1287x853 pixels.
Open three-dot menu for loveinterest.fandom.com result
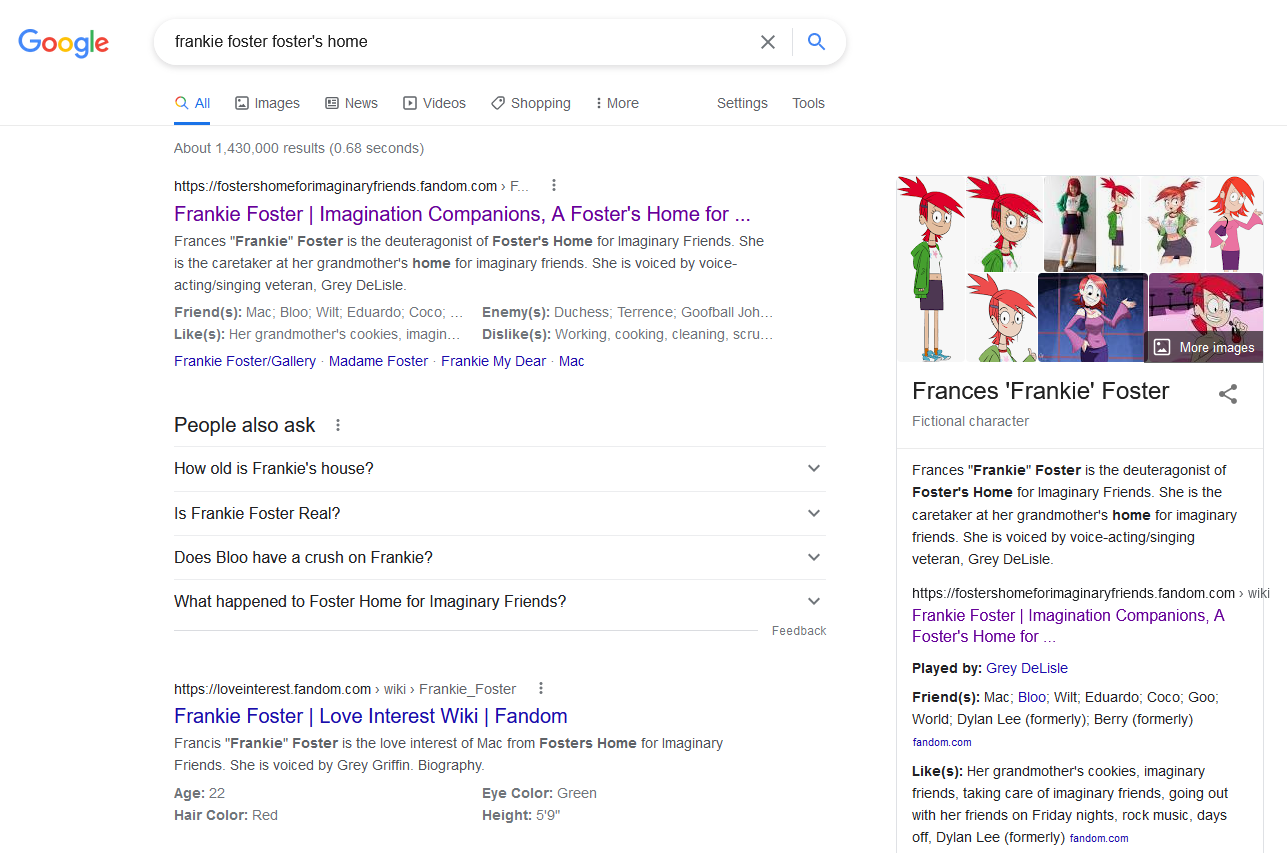(540, 688)
